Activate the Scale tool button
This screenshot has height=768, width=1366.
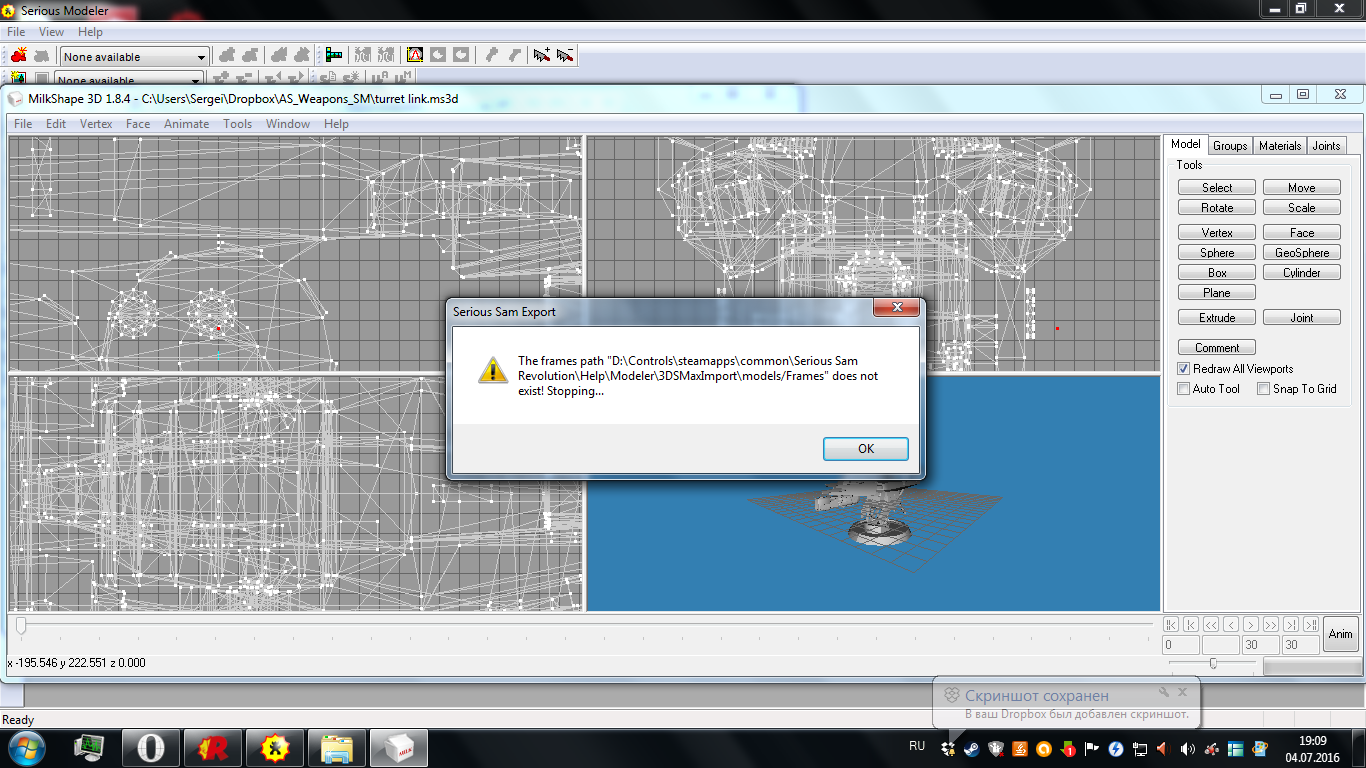(x=1302, y=208)
